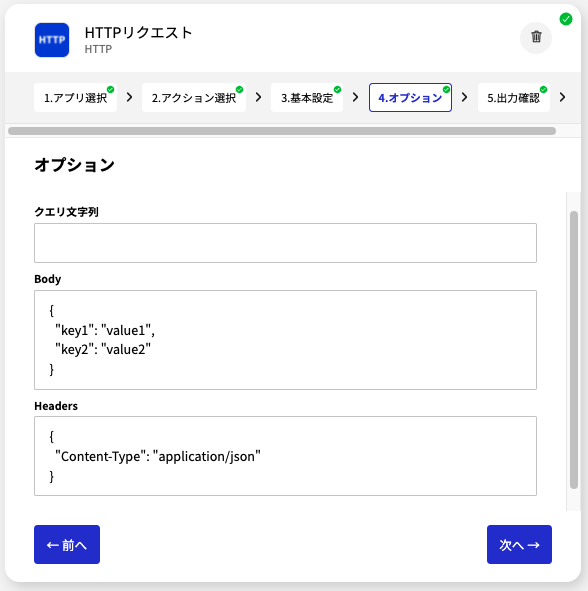Open the 1.アプリ選択 step tab
This screenshot has height=591, width=588.
coord(75,98)
